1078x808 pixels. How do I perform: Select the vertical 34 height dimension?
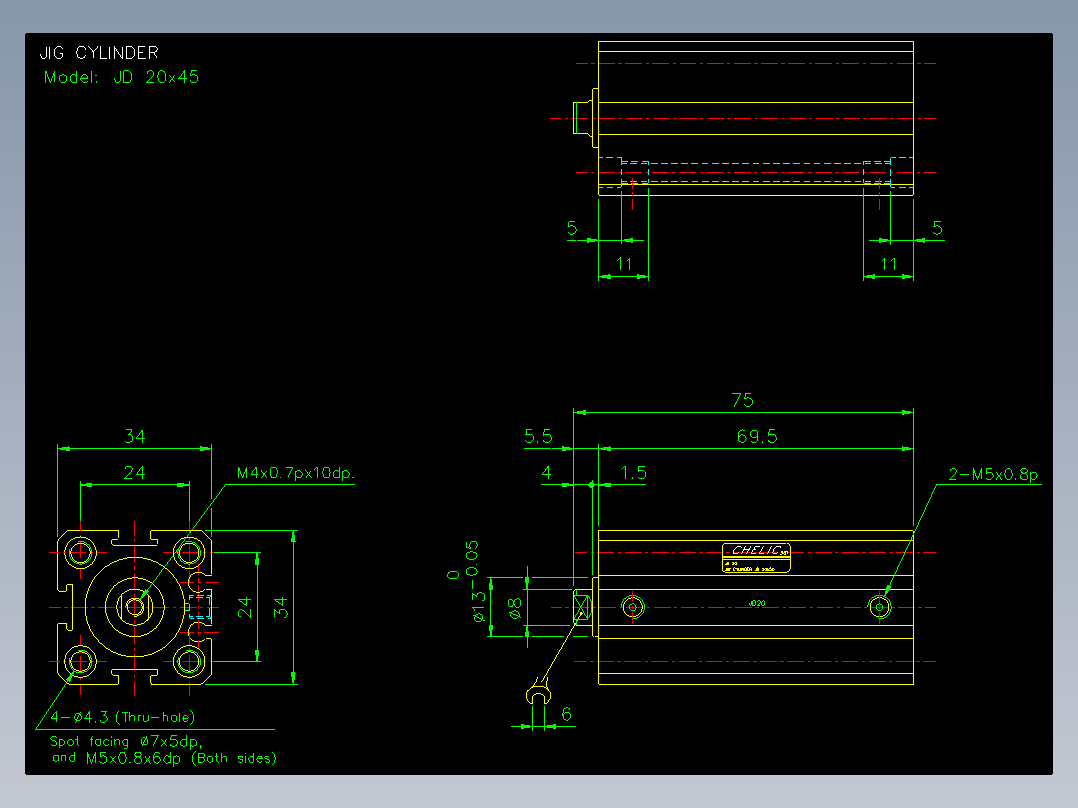click(x=280, y=608)
